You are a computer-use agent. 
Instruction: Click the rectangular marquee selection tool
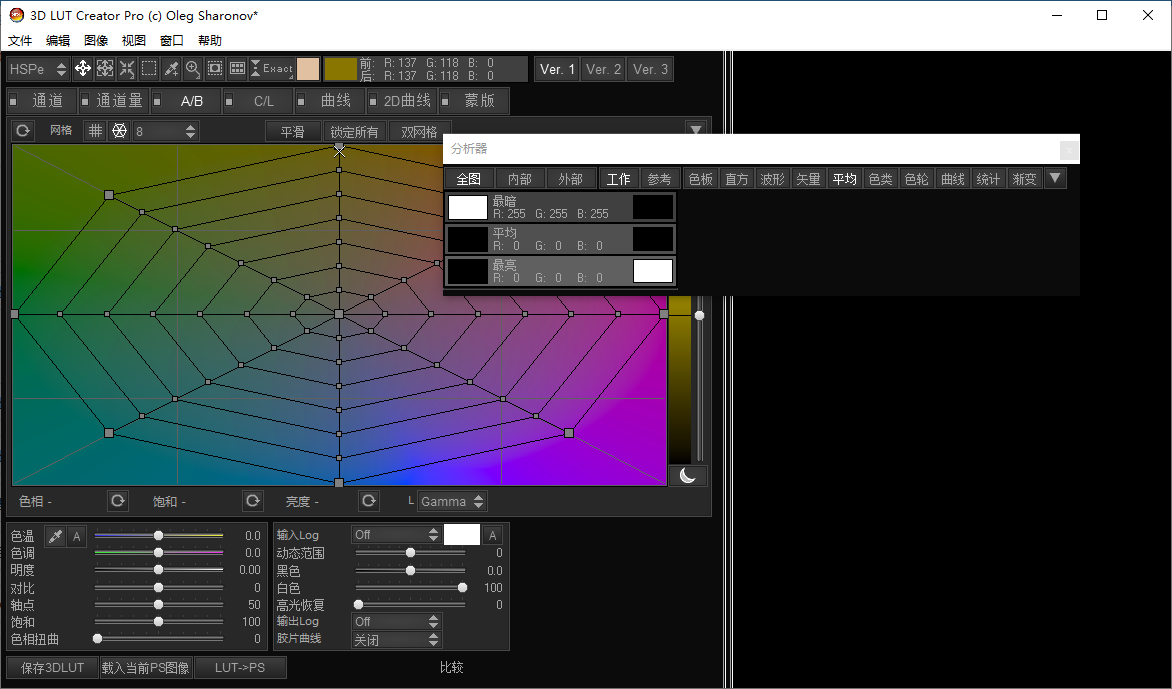[x=149, y=69]
